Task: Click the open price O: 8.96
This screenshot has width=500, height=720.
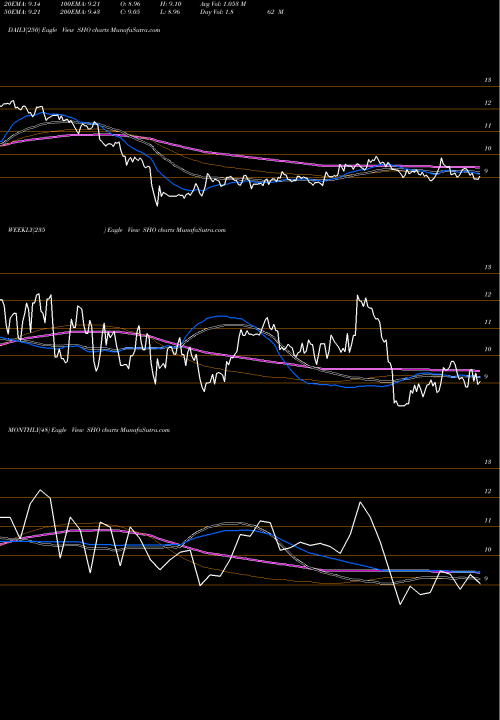Action: (x=130, y=4)
